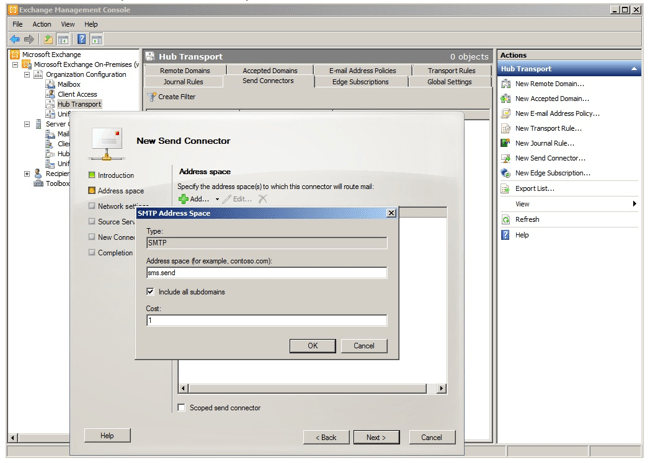
Task: Enable the Scoped send connector checkbox
Action: [x=181, y=407]
